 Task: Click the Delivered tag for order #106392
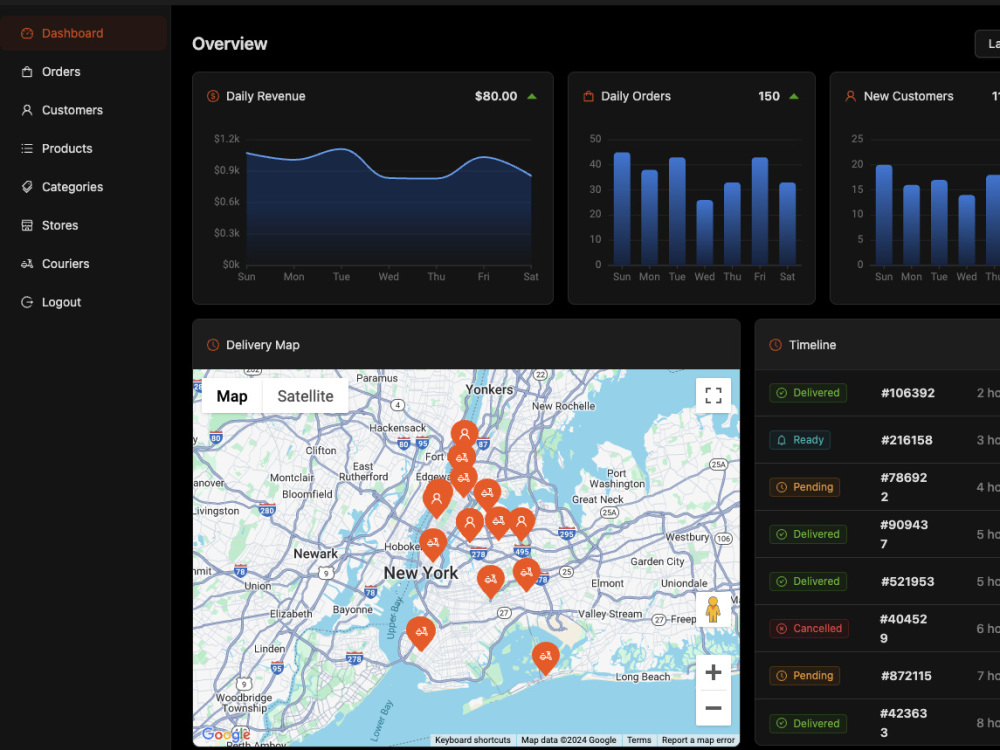808,393
